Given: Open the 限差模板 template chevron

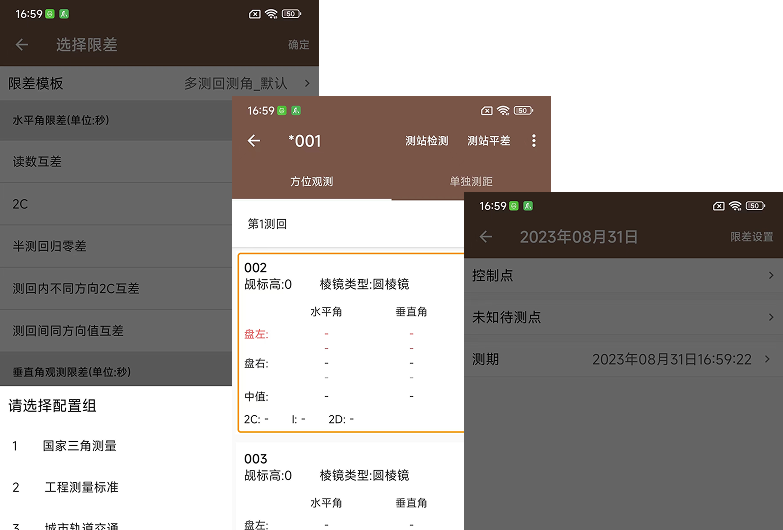Looking at the screenshot, I should 307,83.
